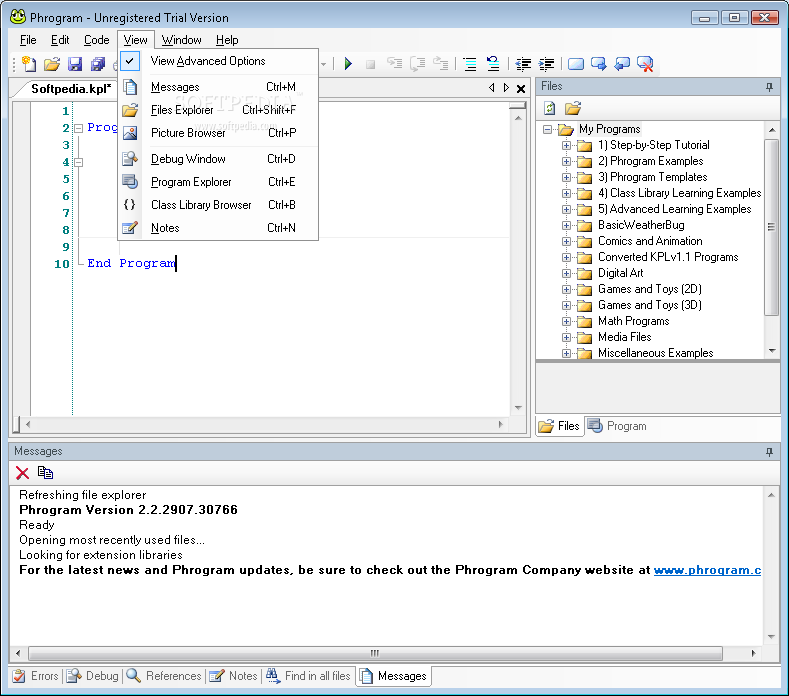Click the plain comment bubble icon

click(x=576, y=64)
